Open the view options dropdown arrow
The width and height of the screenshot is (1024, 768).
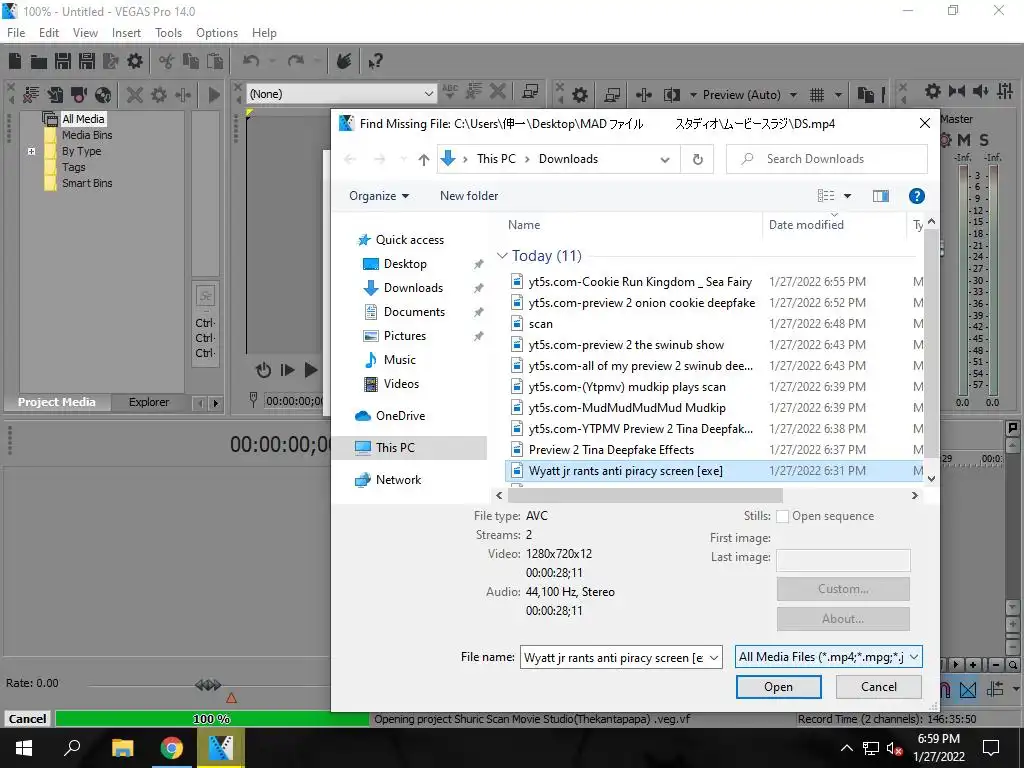click(x=848, y=196)
